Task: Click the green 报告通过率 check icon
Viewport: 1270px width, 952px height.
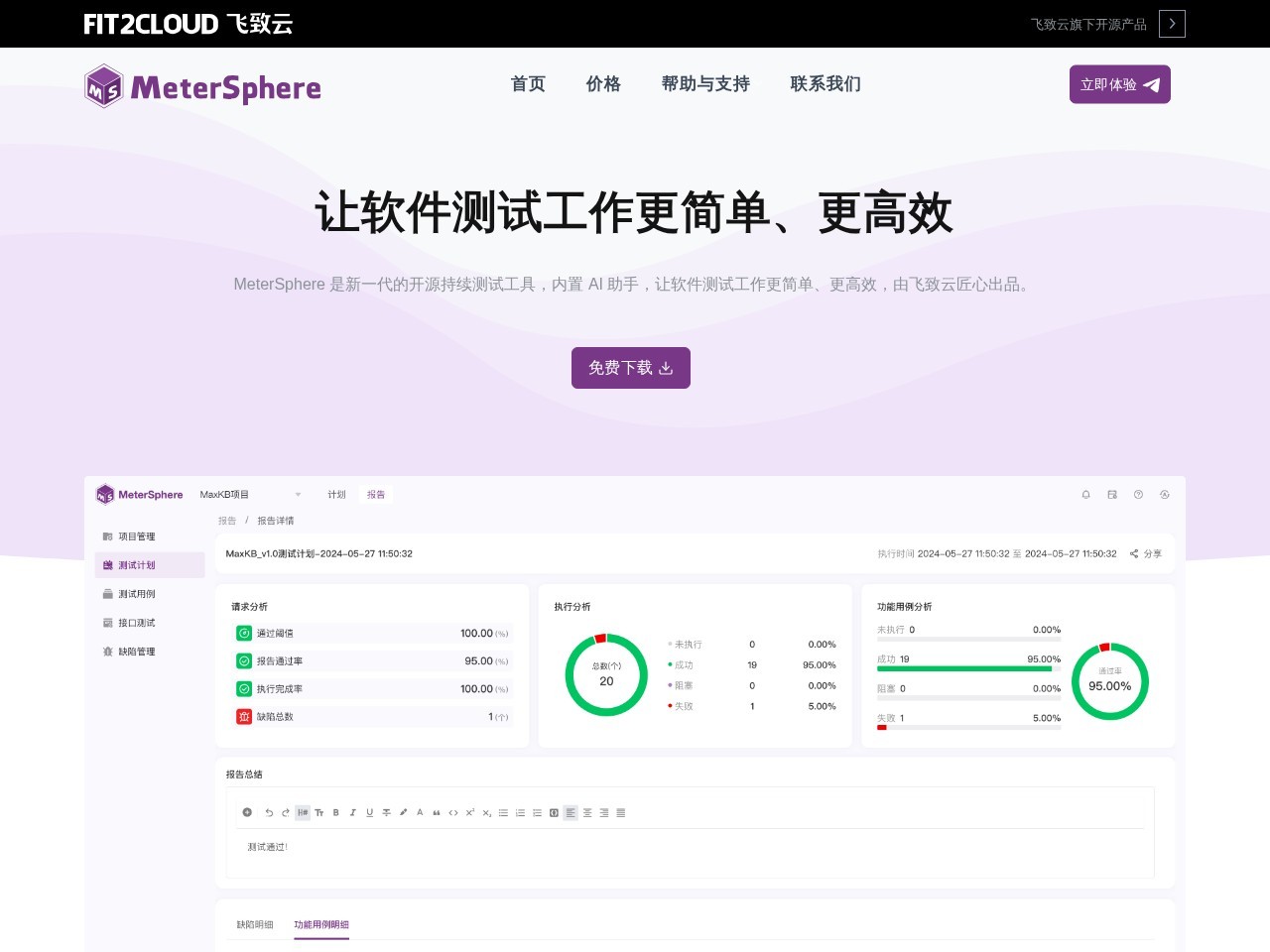Action: click(x=244, y=660)
